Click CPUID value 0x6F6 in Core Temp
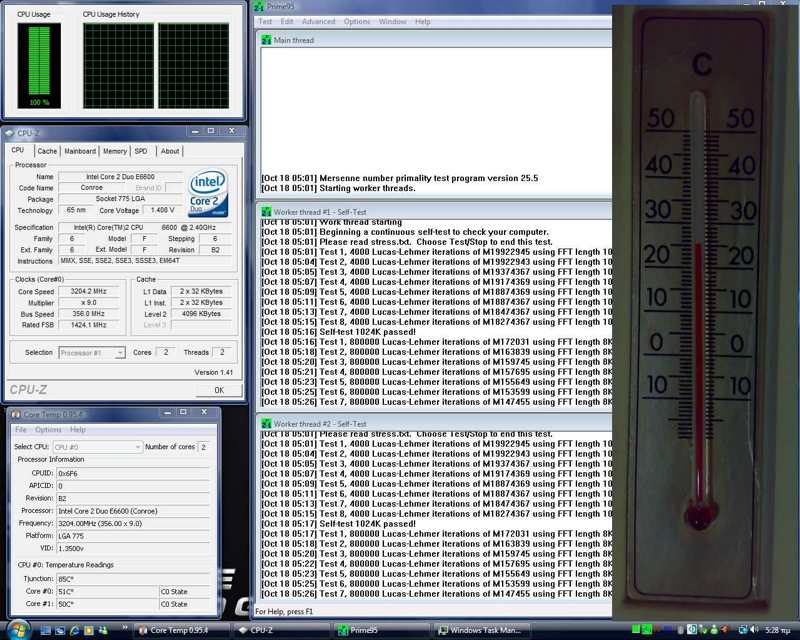 (133, 474)
